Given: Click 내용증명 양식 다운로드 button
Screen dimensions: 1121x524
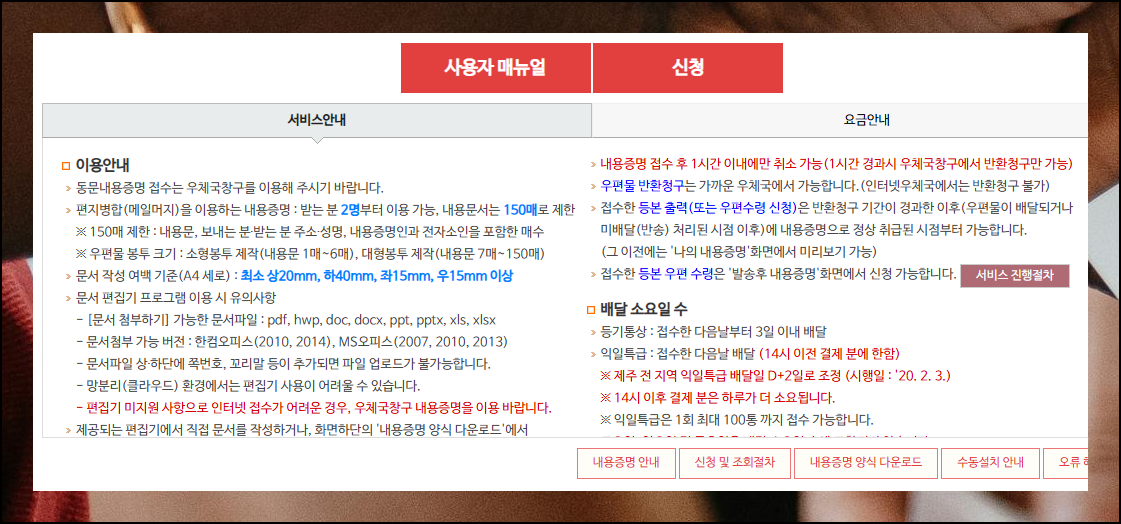Looking at the screenshot, I should (x=866, y=463).
